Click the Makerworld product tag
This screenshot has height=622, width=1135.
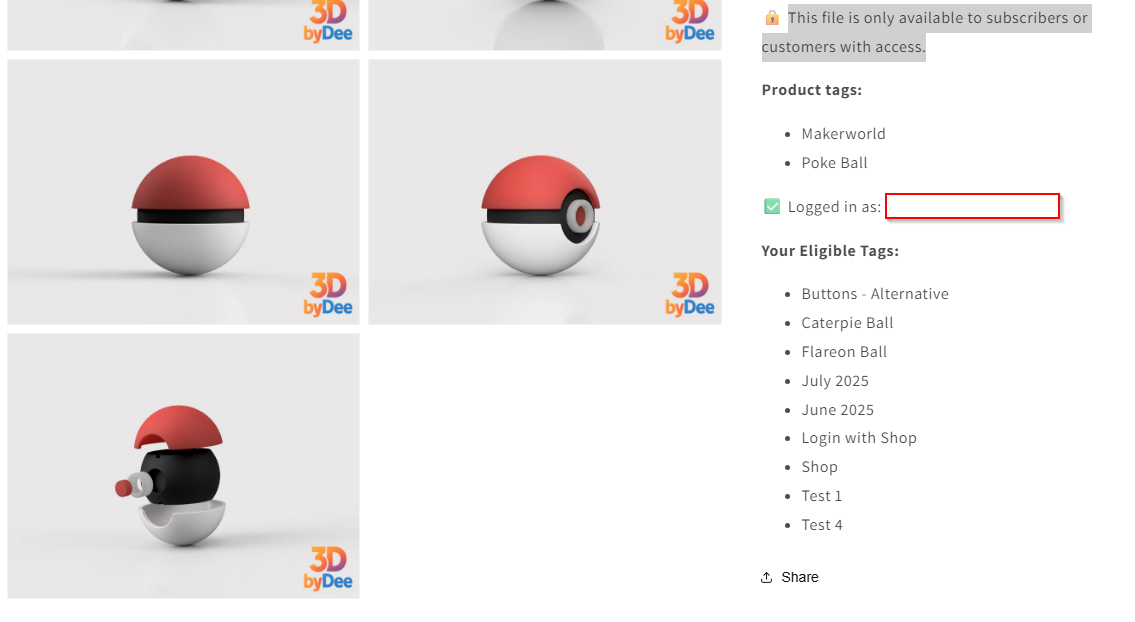pyautogui.click(x=843, y=134)
